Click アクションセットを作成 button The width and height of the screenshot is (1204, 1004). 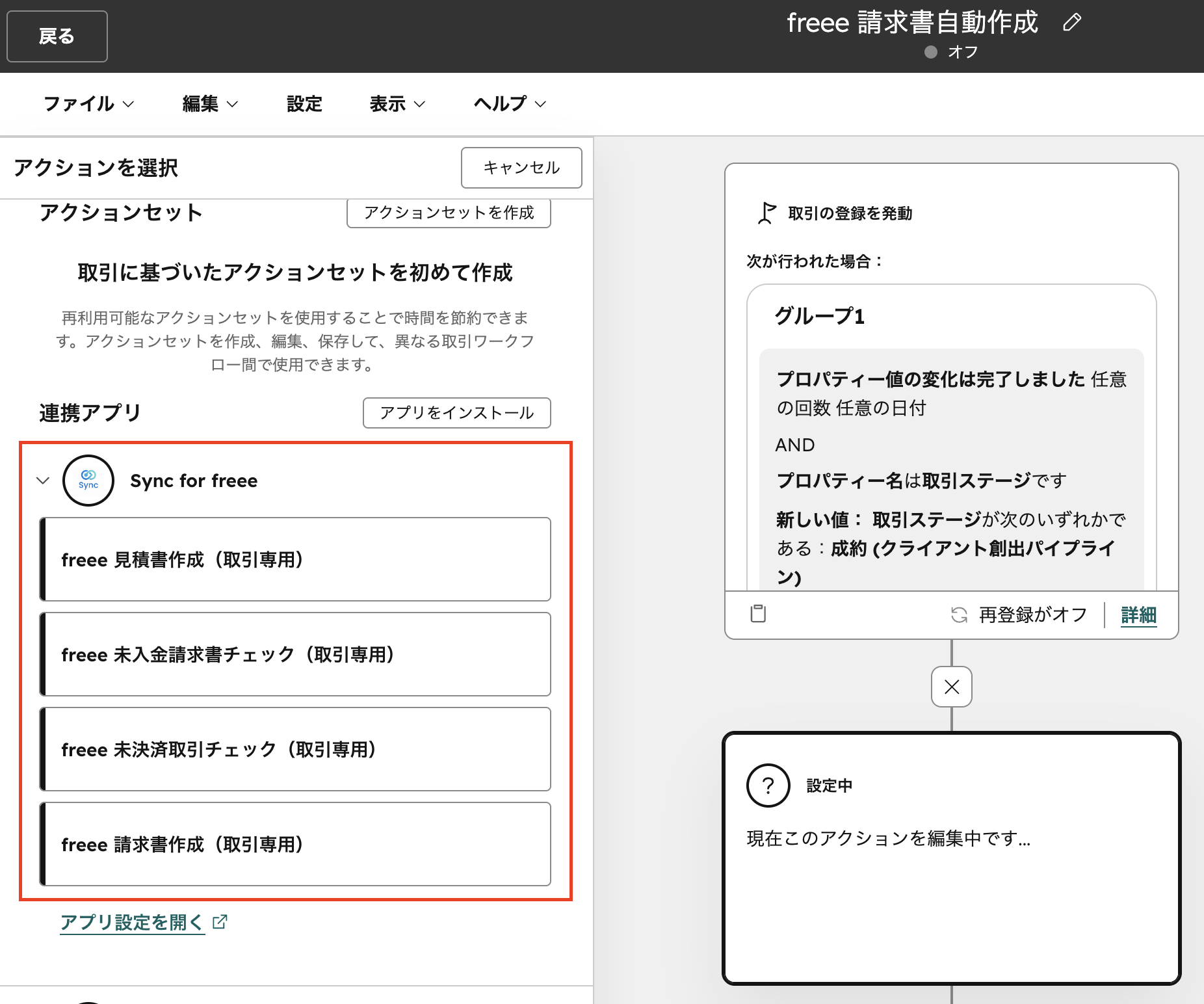click(449, 213)
